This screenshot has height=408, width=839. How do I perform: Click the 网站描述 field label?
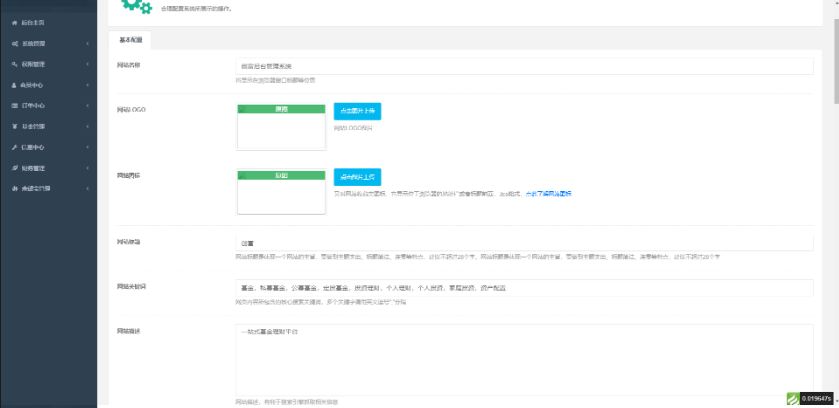pyautogui.click(x=128, y=331)
